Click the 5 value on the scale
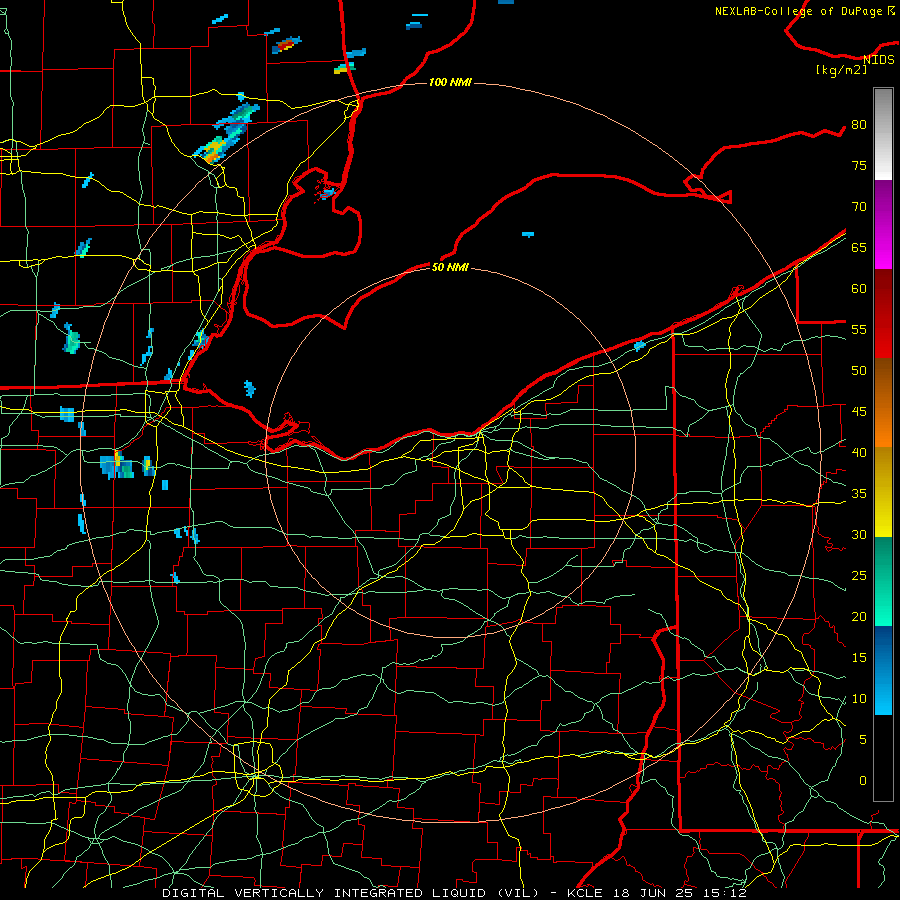The image size is (900, 900). coord(863,739)
